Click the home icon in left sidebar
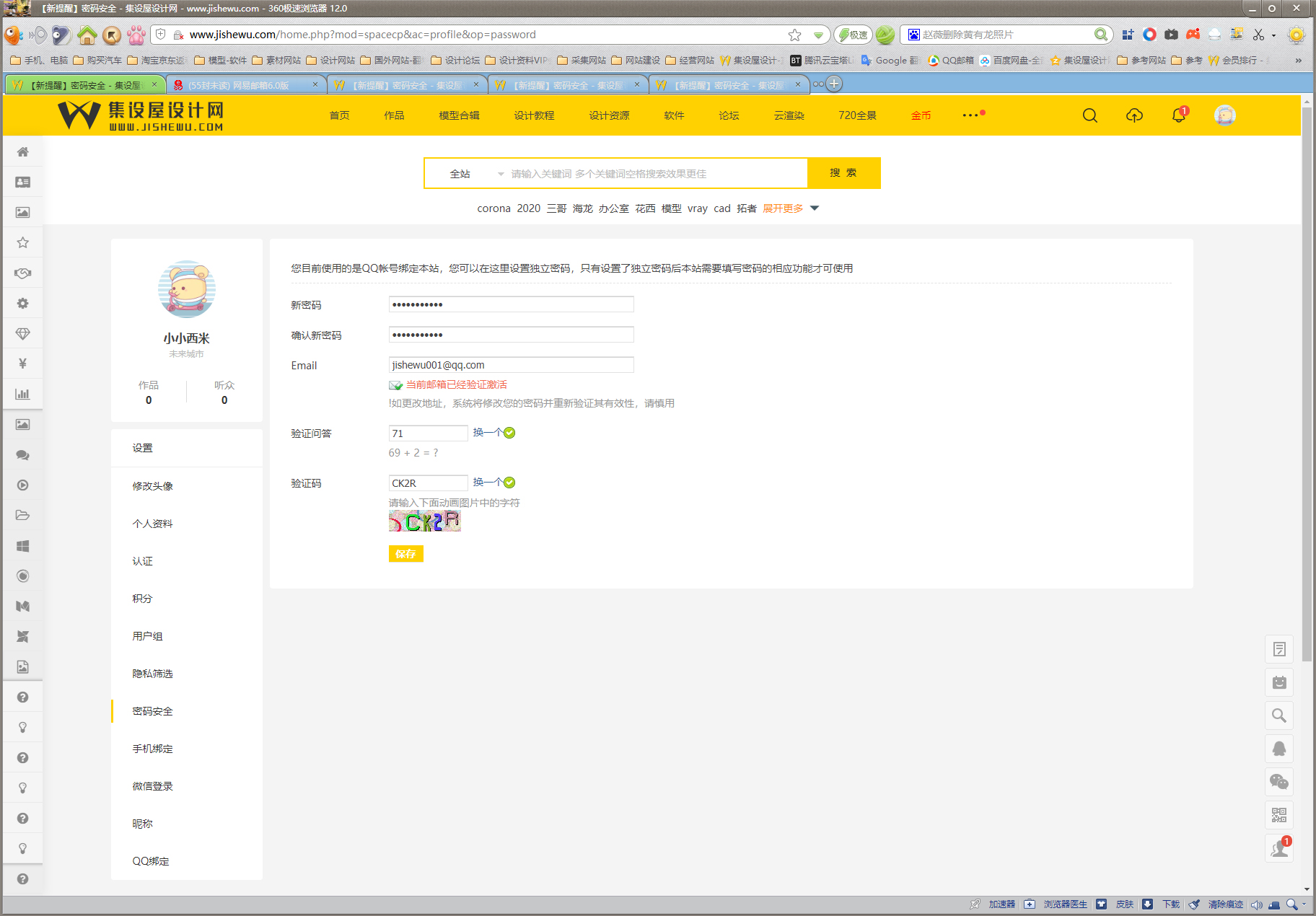1316x916 pixels. tap(23, 152)
